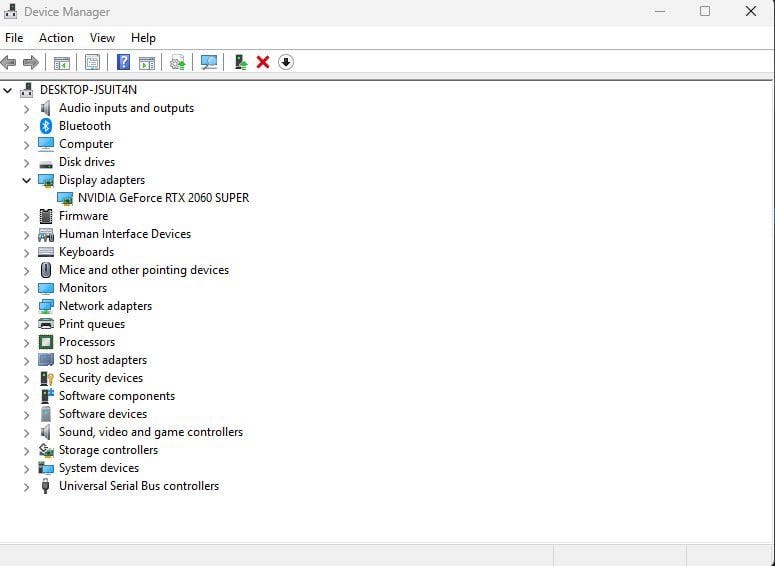This screenshot has width=775, height=566.
Task: Expand the Audio inputs and outputs category
Action: 26,109
